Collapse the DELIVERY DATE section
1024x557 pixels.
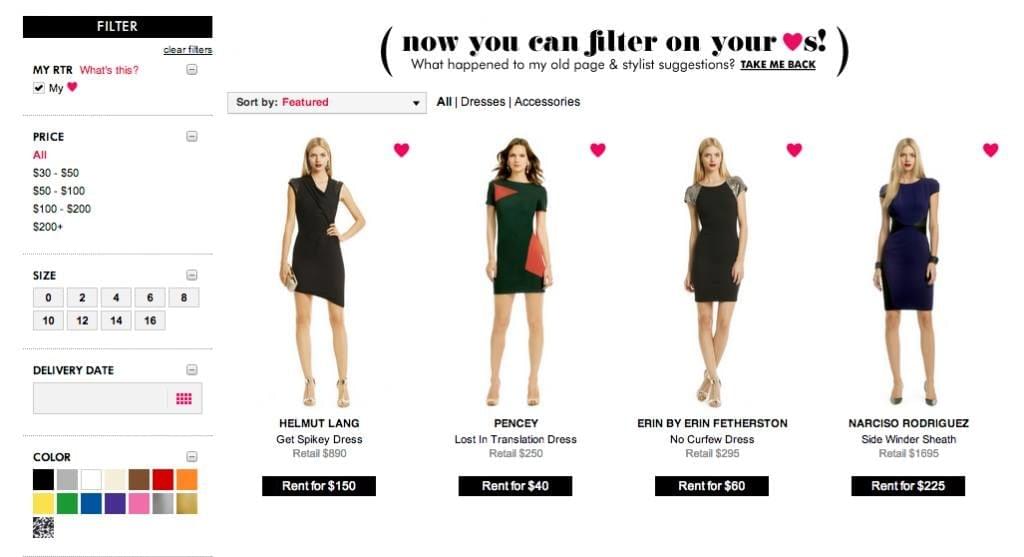click(192, 370)
